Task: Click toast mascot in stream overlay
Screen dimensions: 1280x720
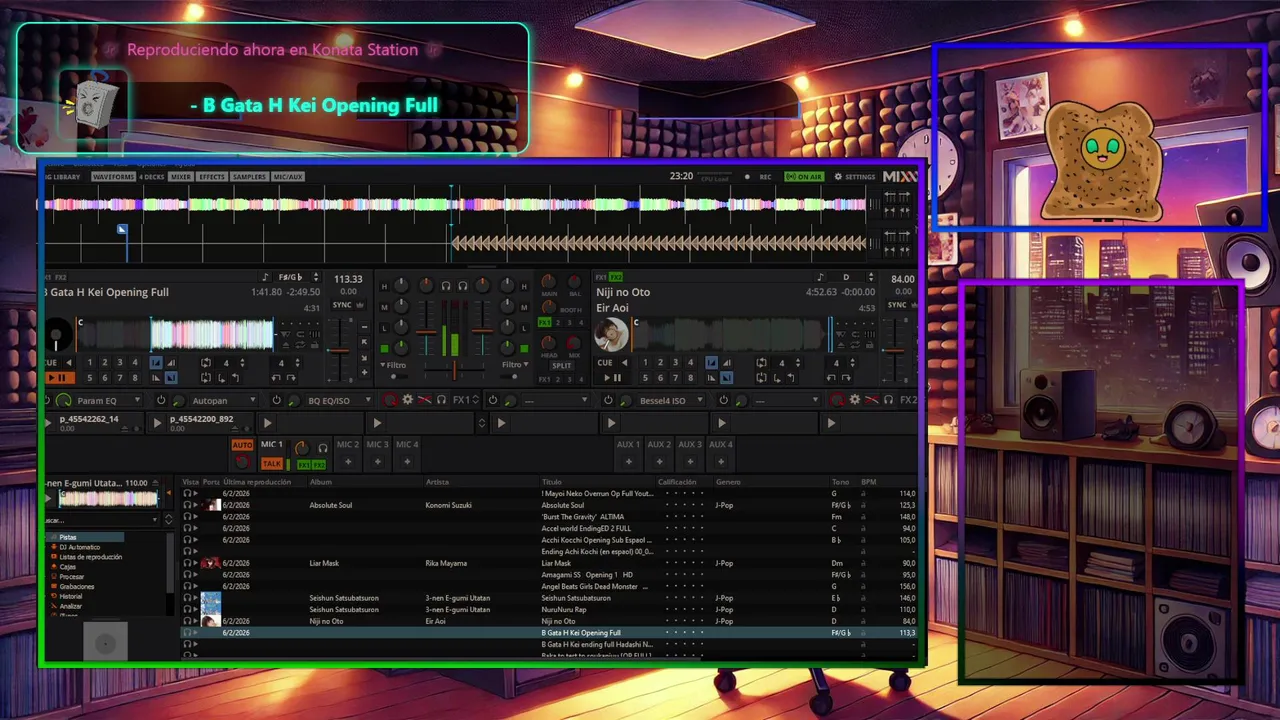Action: pyautogui.click(x=1101, y=159)
